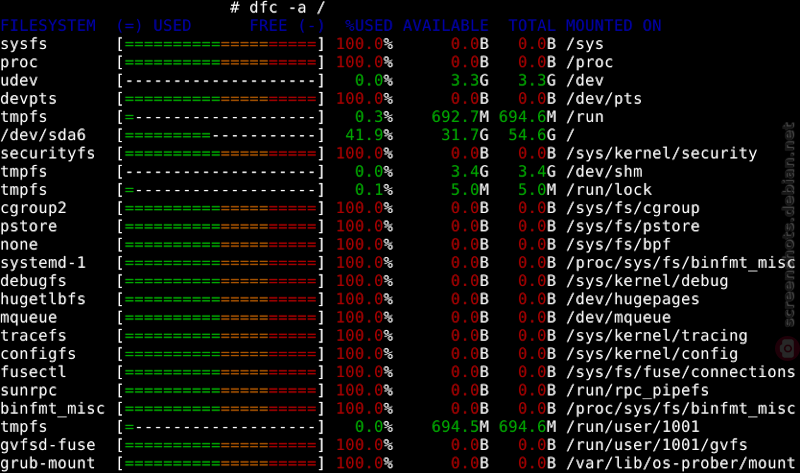800x473 pixels.
Task: Select the fusectl filesystem name
Action: click(33, 372)
